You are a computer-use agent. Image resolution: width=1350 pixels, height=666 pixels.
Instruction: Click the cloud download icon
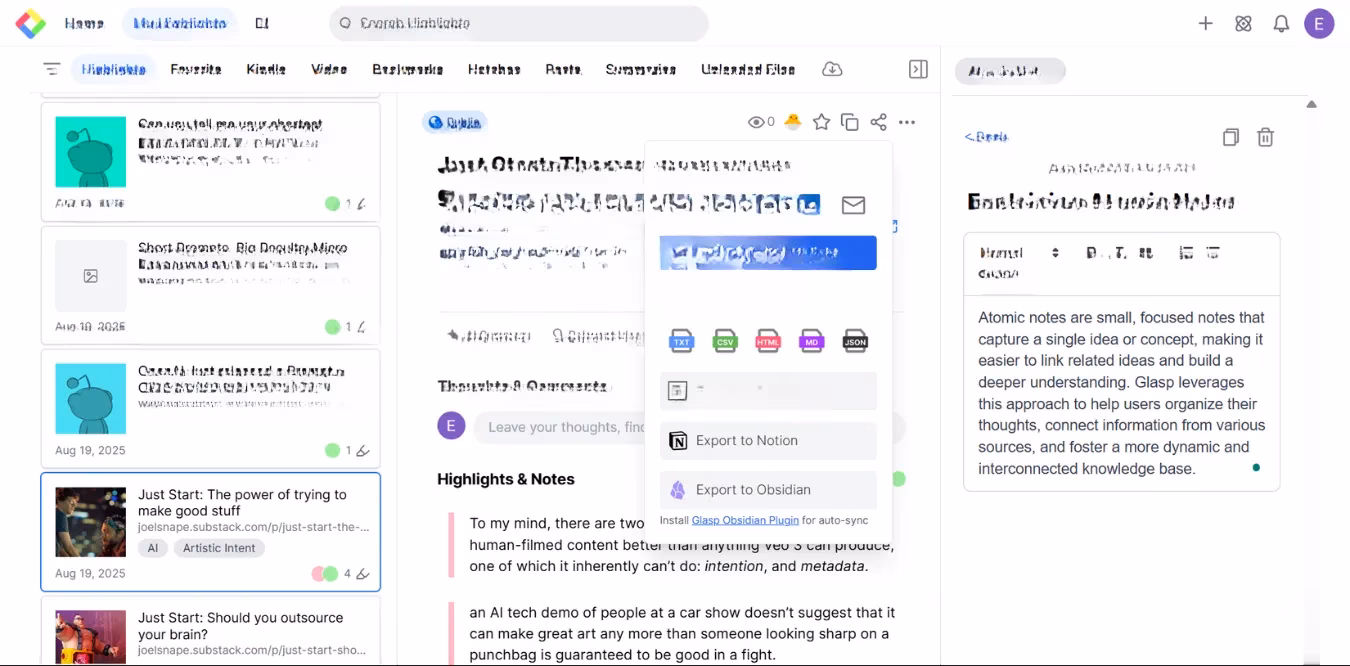832,69
